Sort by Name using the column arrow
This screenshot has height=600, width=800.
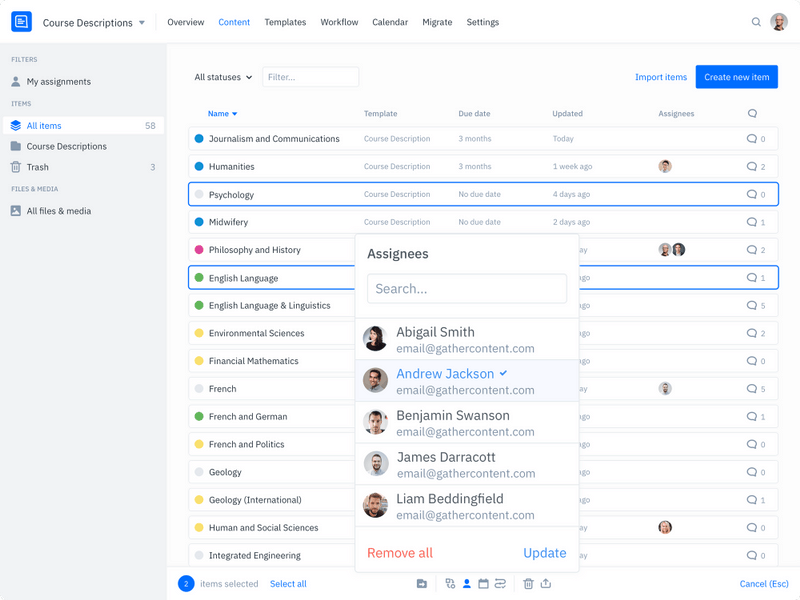click(x=235, y=113)
